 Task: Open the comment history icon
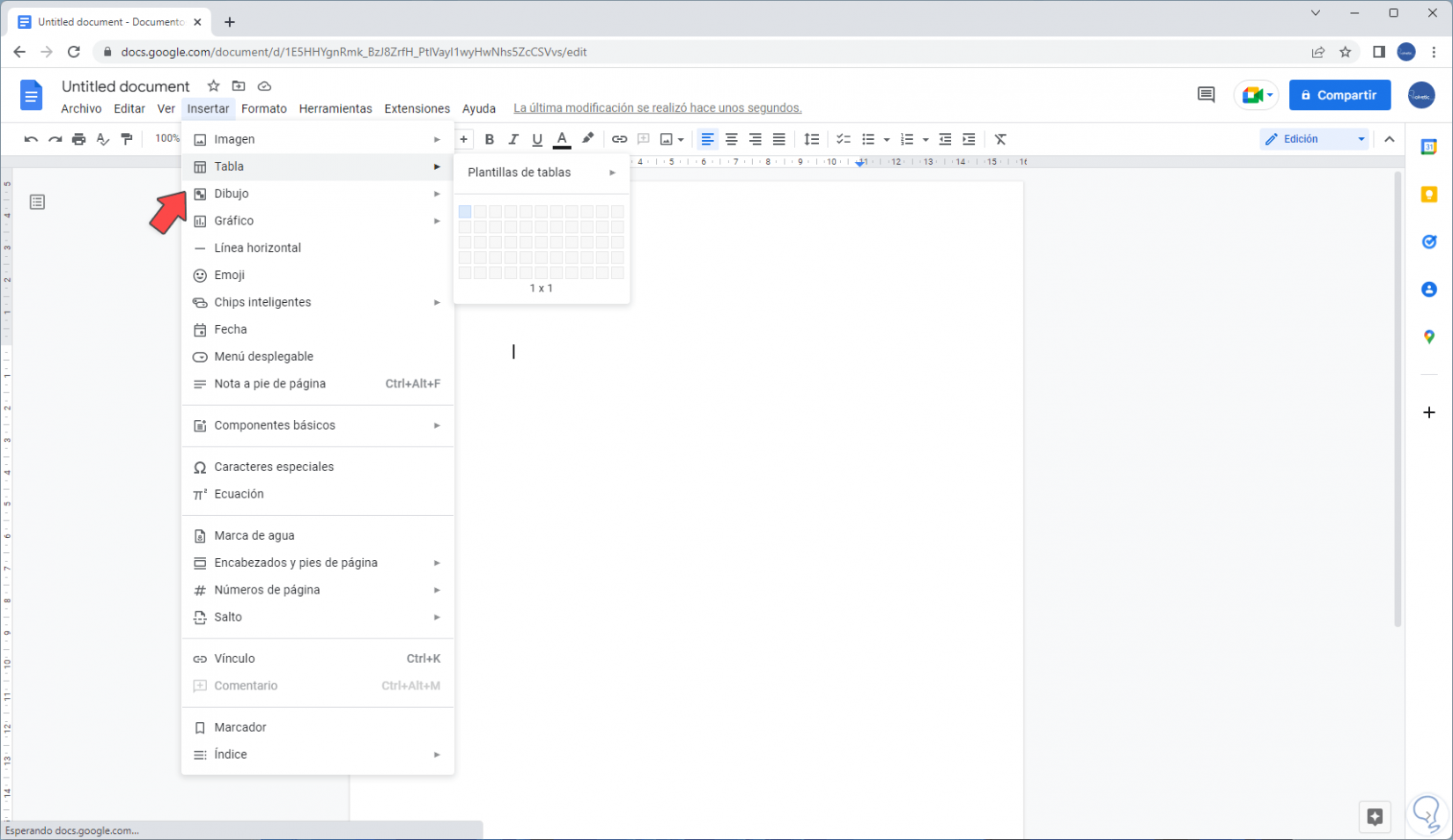coord(1206,95)
